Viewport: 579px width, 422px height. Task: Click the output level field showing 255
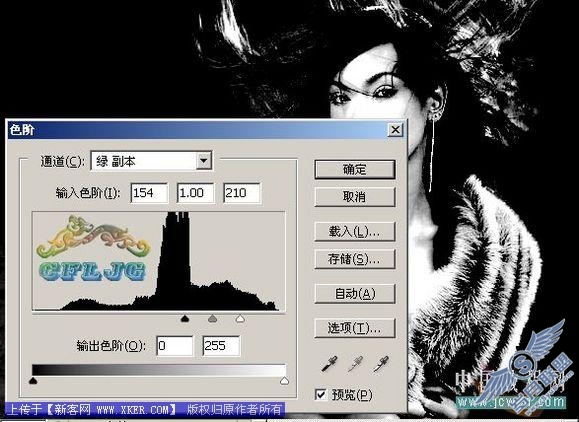(x=221, y=346)
